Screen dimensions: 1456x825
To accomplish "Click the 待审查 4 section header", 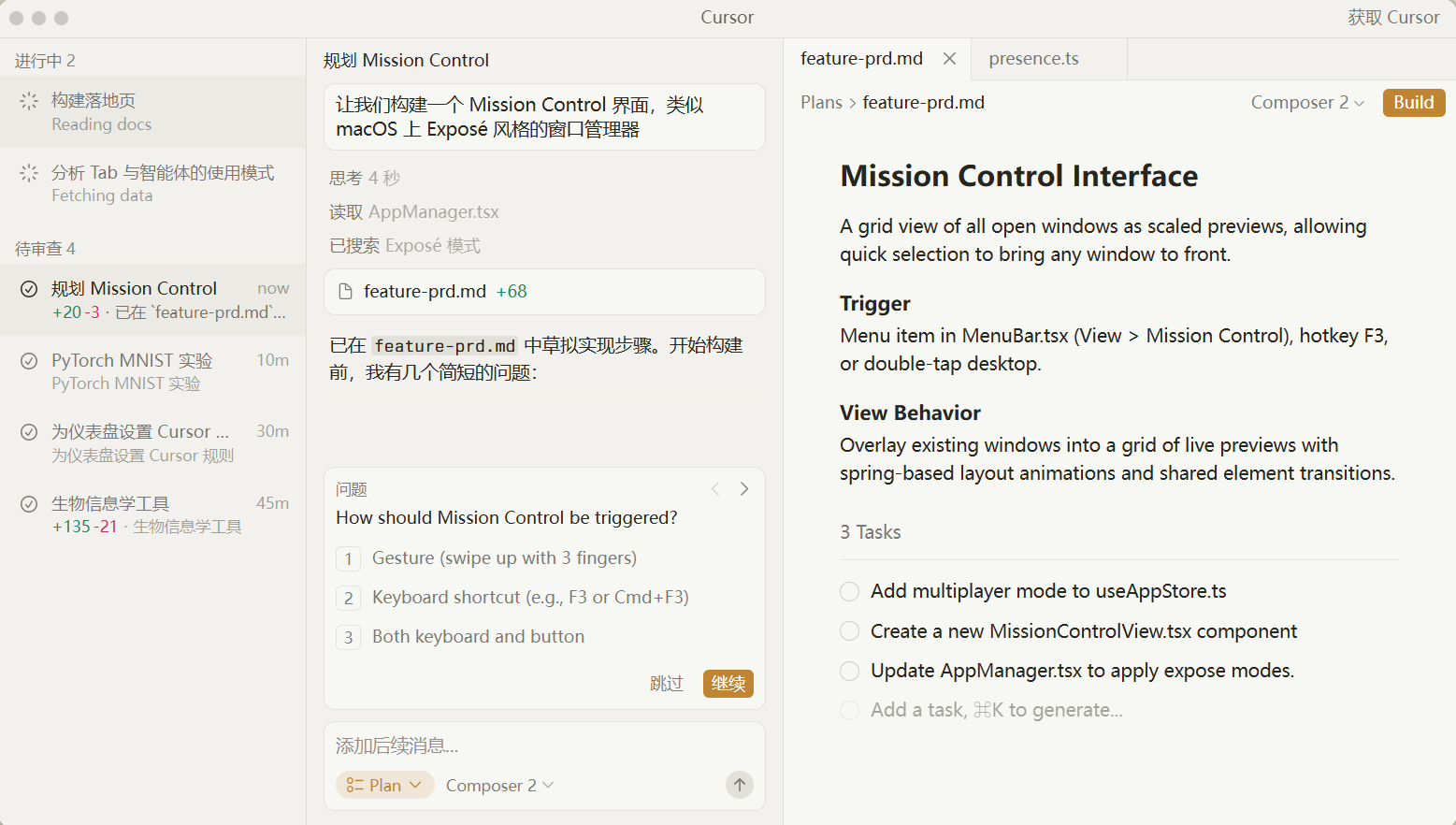I will click(x=45, y=249).
